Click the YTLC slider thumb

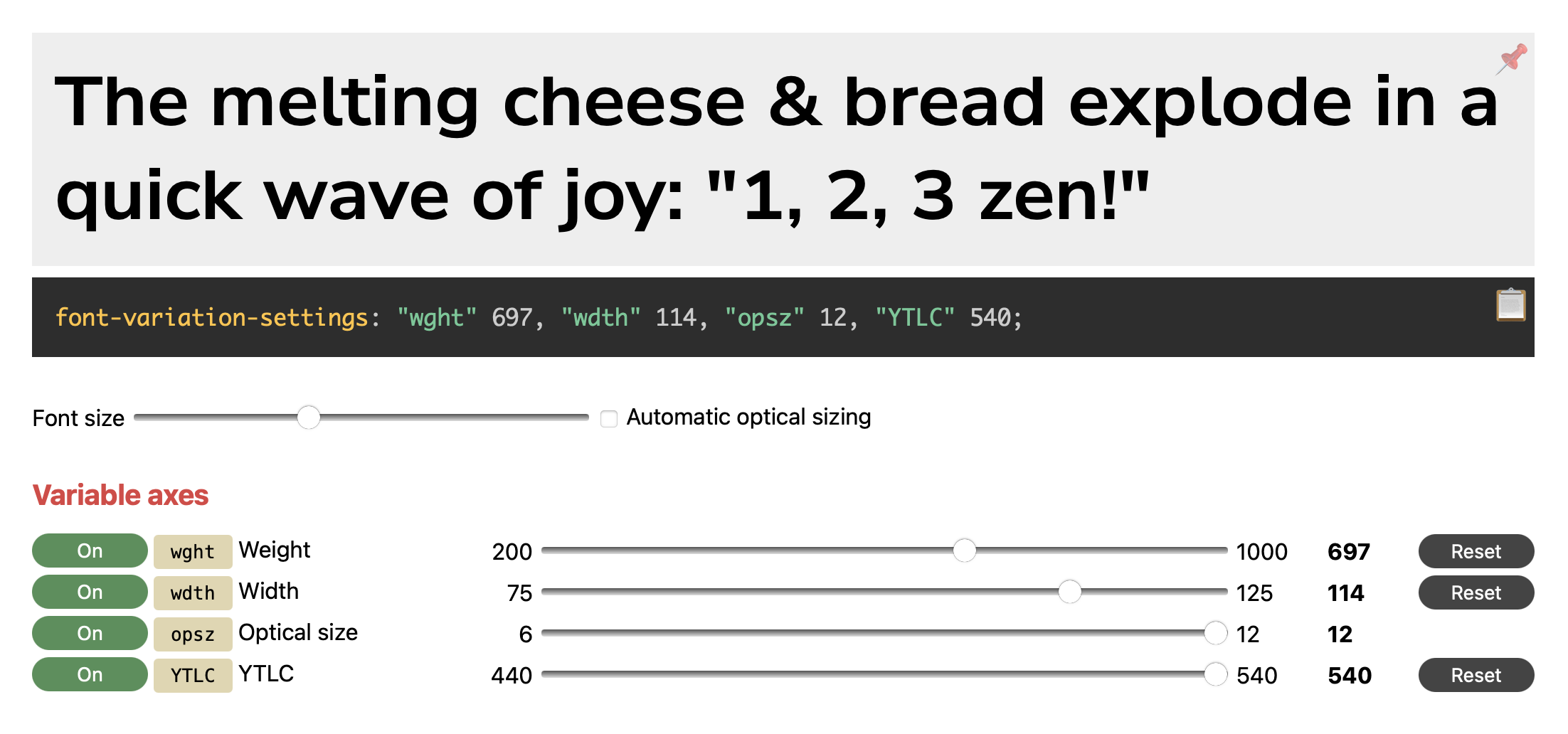click(x=1216, y=674)
